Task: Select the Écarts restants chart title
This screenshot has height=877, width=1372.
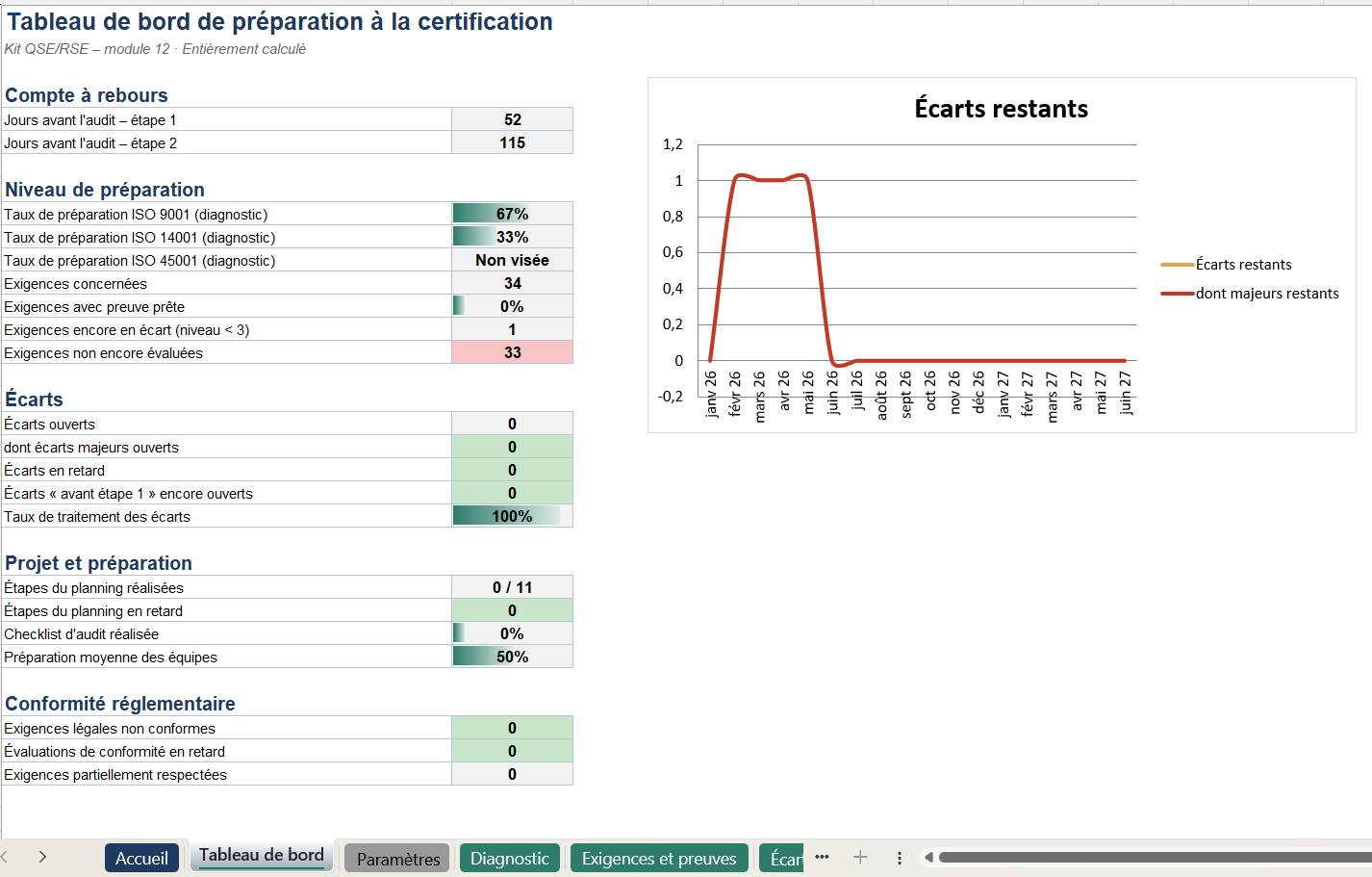Action: pos(1001,109)
